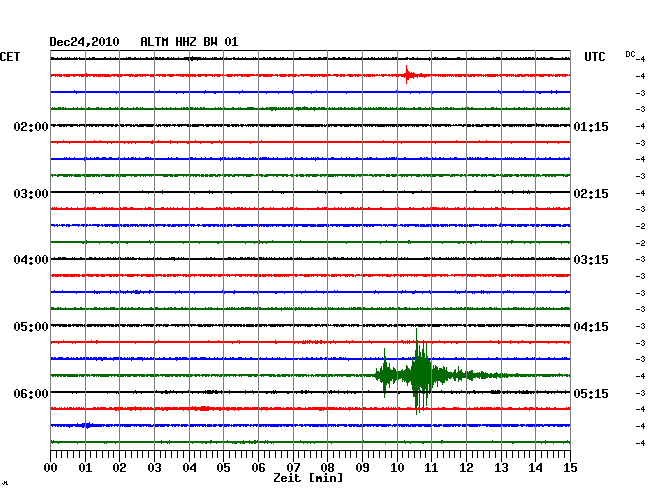The image size is (650, 494).
Task: Click the large green earthquake waveform peak
Action: 420,372
